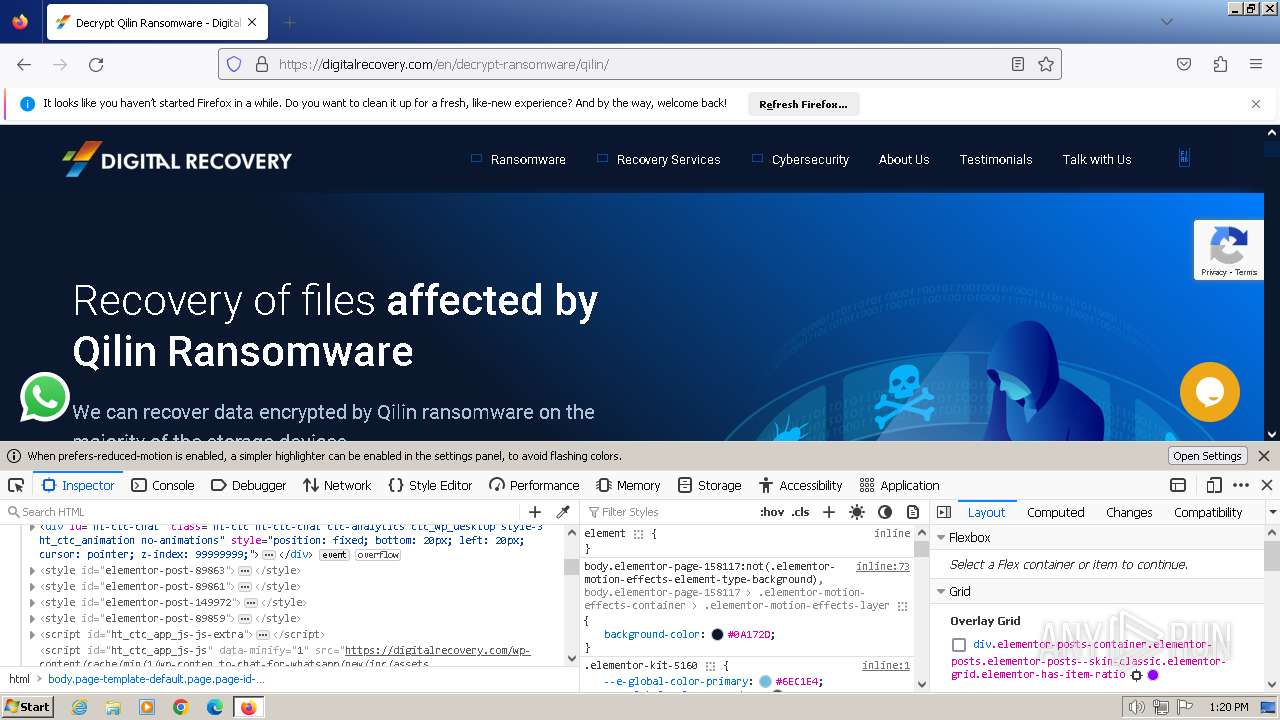Open the Memory tab
This screenshot has height=720, width=1280.
(628, 485)
